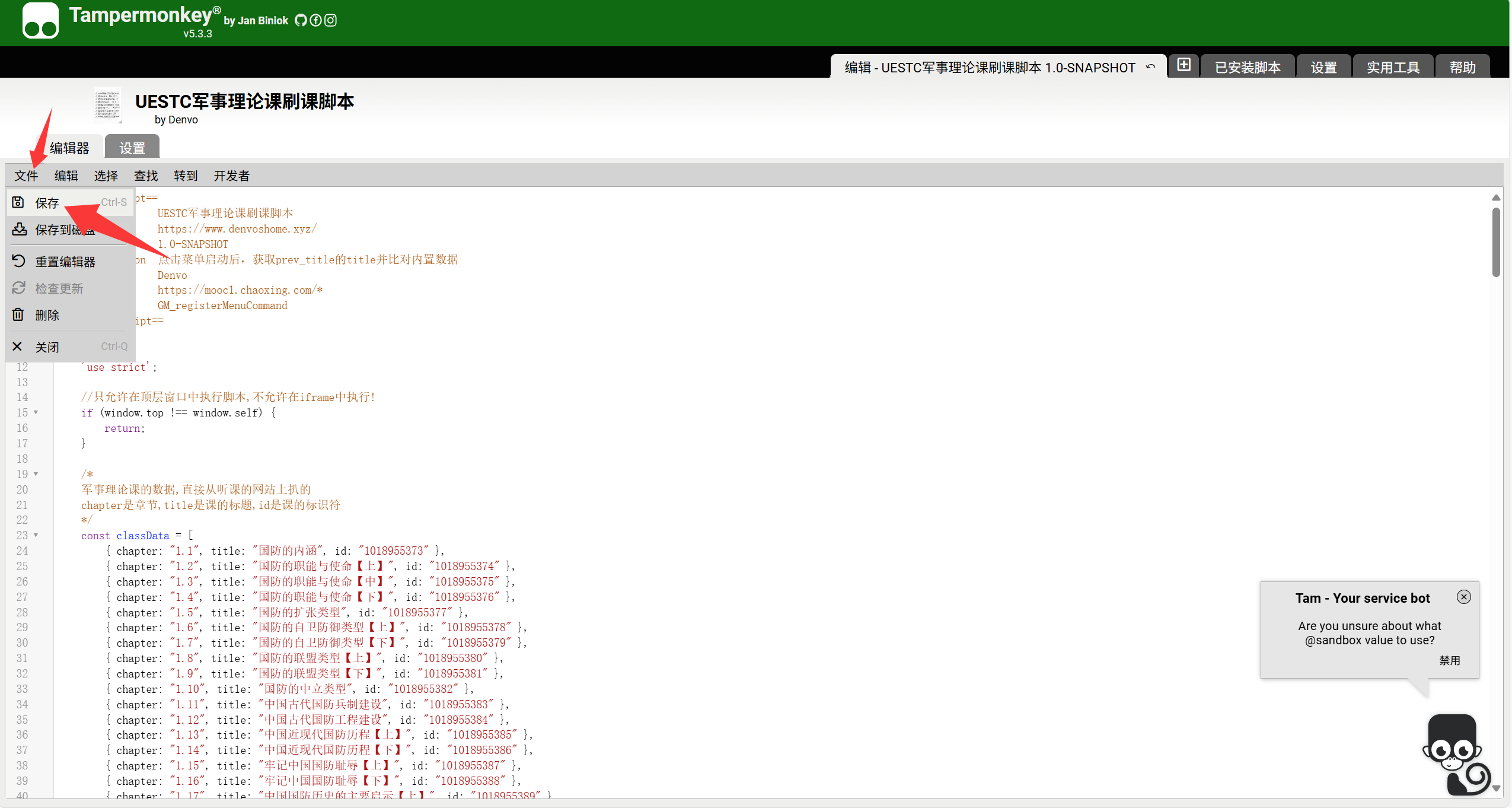Viewport: 1512px width, 808px height.
Task: Select 保存 in the file menu
Action: pyautogui.click(x=47, y=203)
